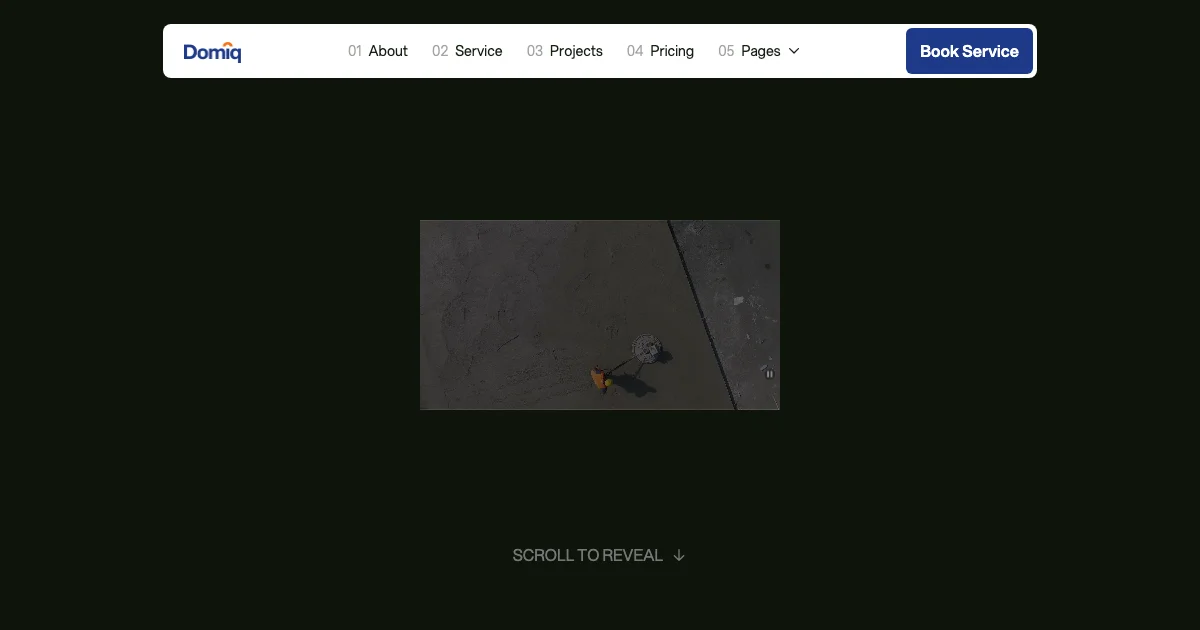Pause the hero video using pause icon
The image size is (1200, 630).
769,374
